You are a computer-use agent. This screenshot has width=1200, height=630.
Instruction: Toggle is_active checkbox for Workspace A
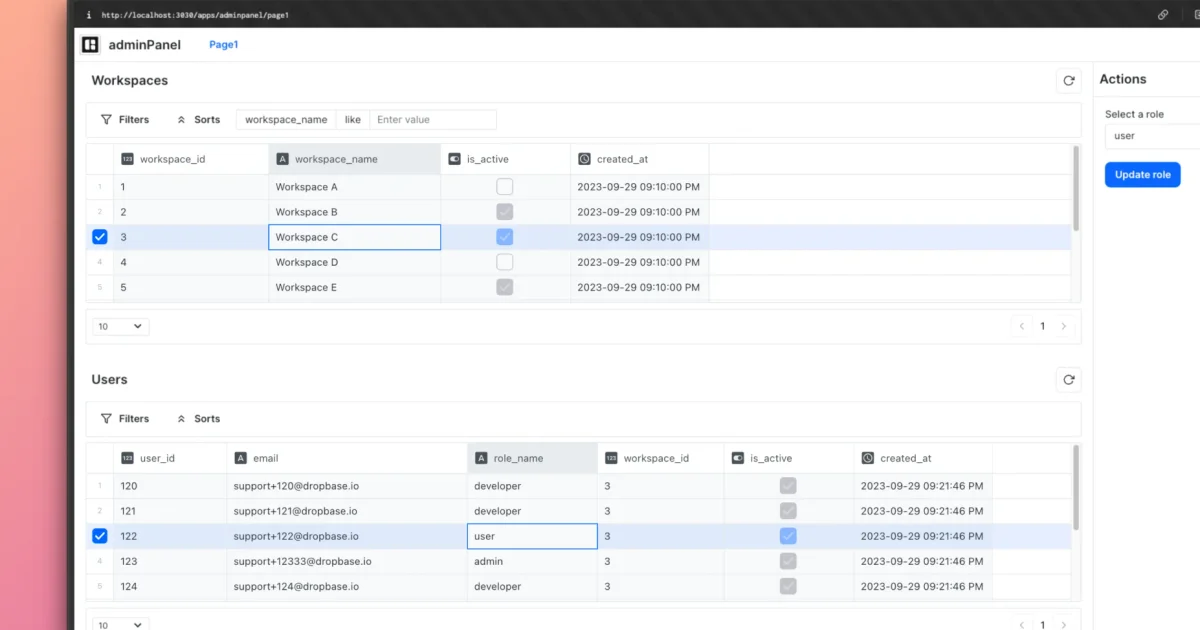505,187
